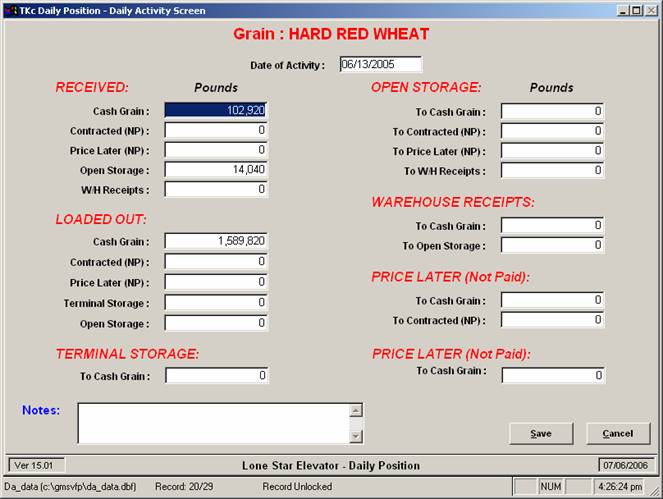Image resolution: width=663 pixels, height=499 pixels.
Task: Click Open Storage To W/H Receipts field
Action: [x=552, y=170]
